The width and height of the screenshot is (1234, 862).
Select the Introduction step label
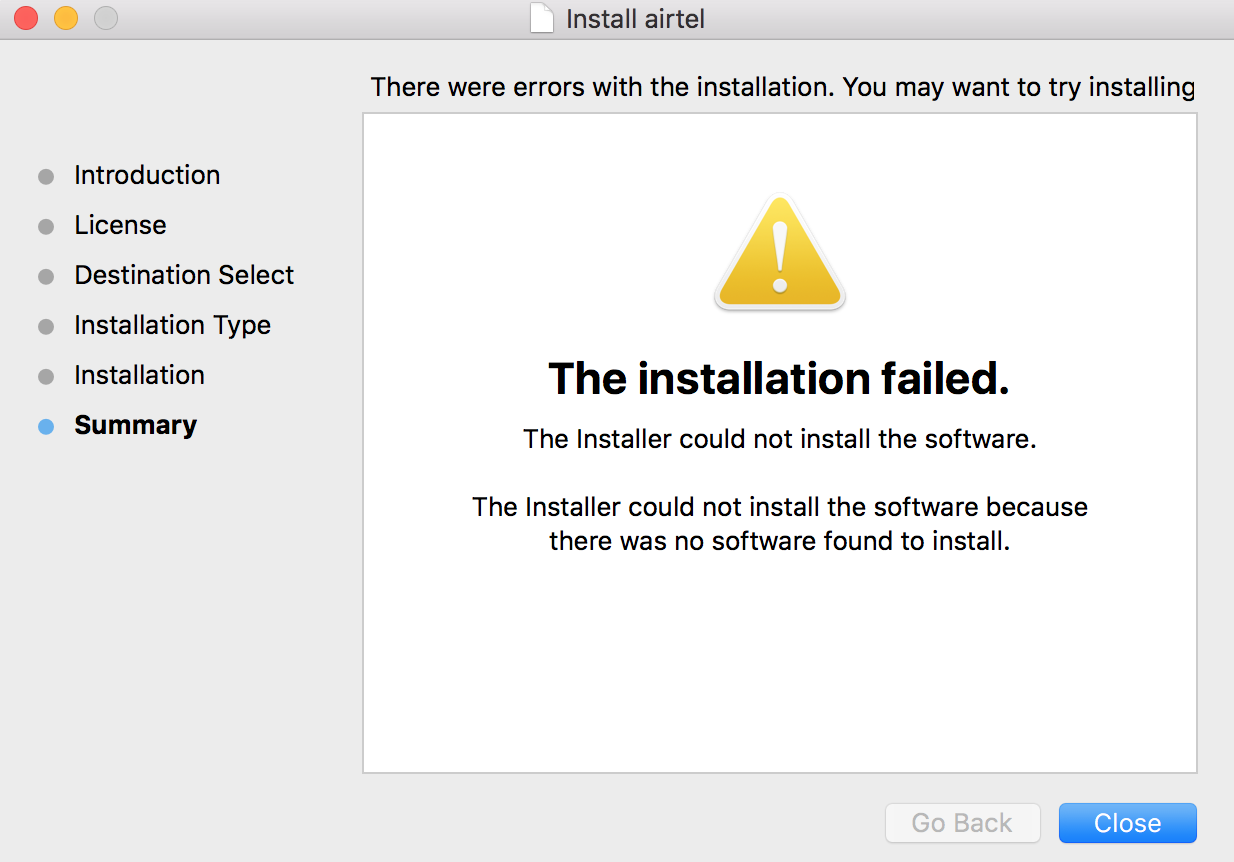[147, 175]
